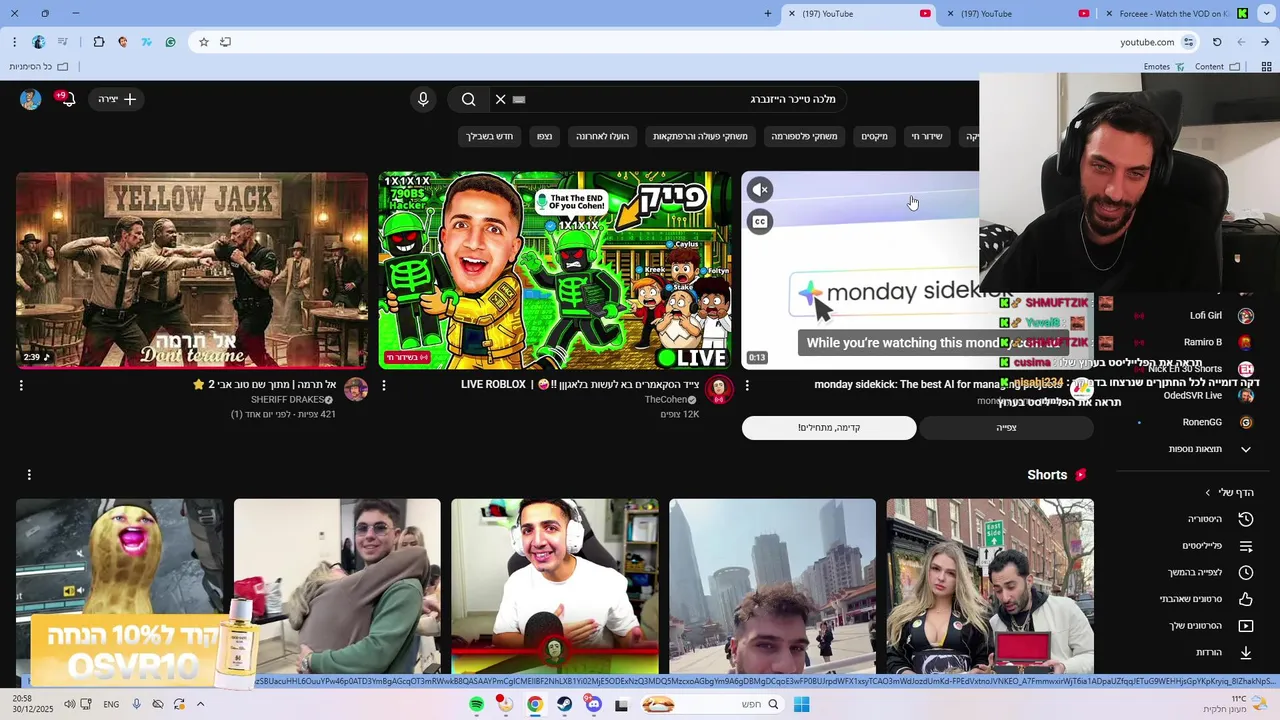Expand the הדף שלי section
1280x720 pixels.
click(1229, 492)
